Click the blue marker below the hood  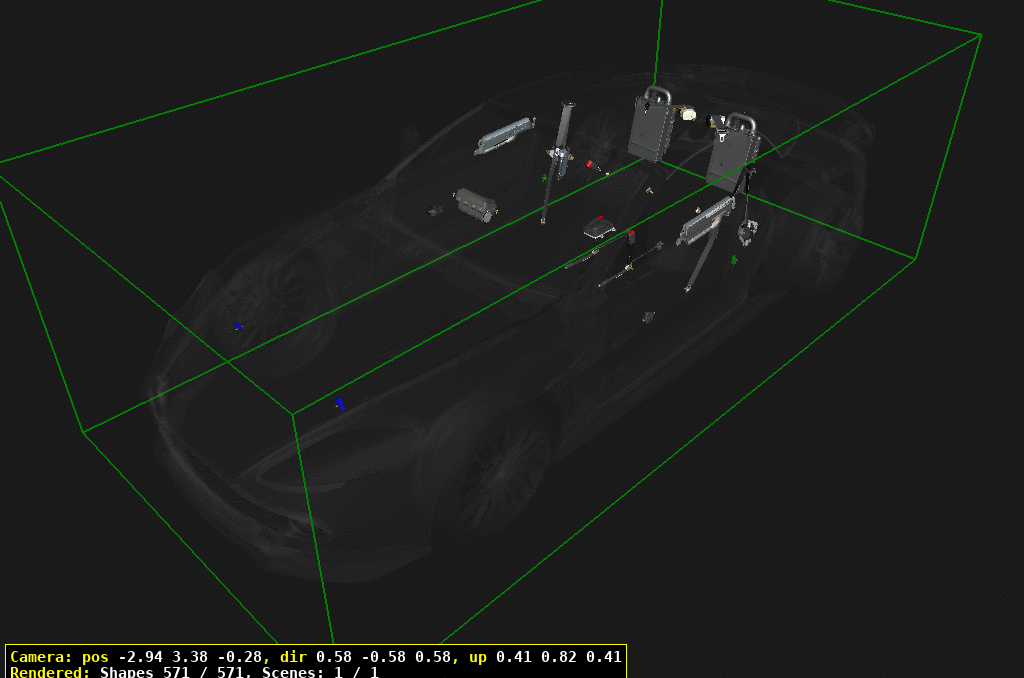341,404
